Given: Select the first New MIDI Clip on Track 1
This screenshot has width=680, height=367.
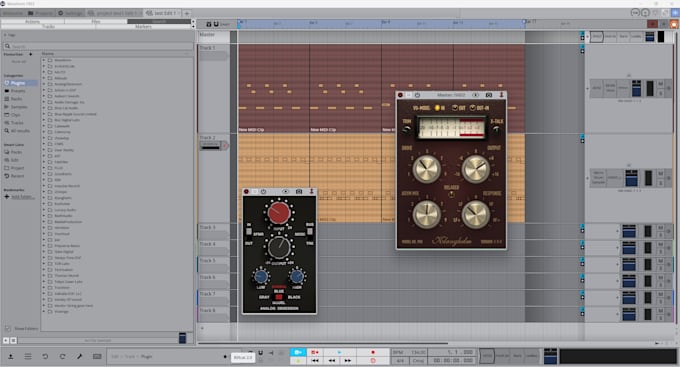Looking at the screenshot, I should click(x=274, y=88).
